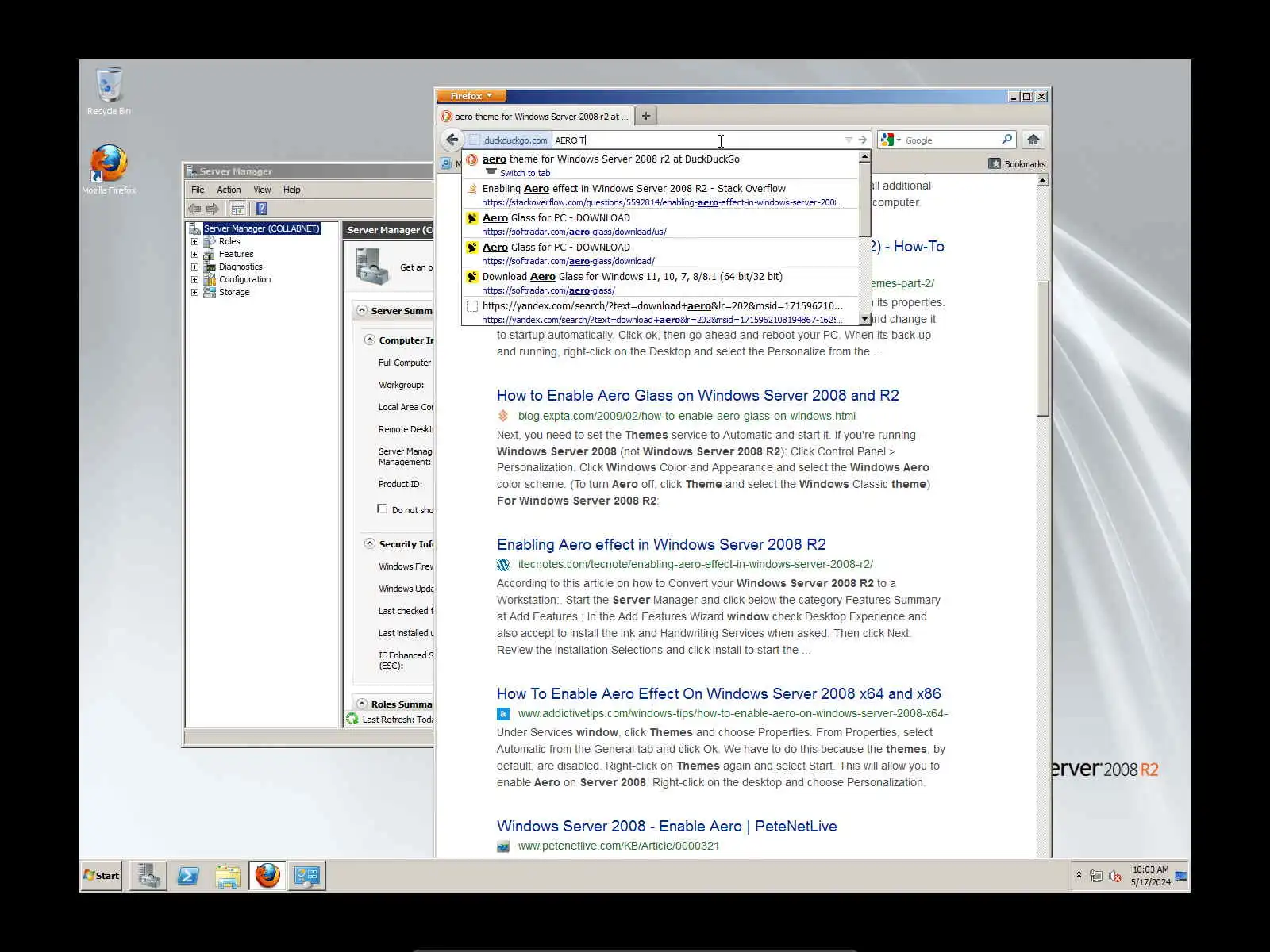
Task: Click the Forward arrow in Server Manager toolbar
Action: tap(213, 209)
